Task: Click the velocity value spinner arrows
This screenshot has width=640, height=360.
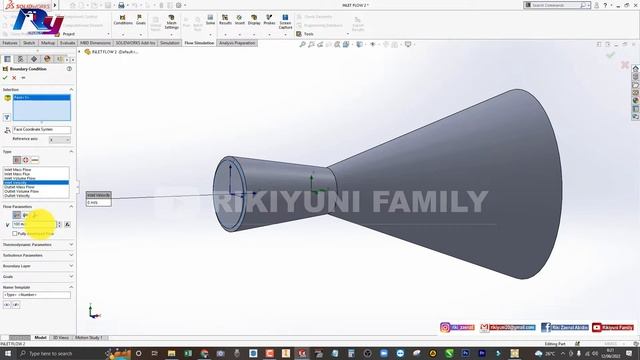Action: click(59, 224)
